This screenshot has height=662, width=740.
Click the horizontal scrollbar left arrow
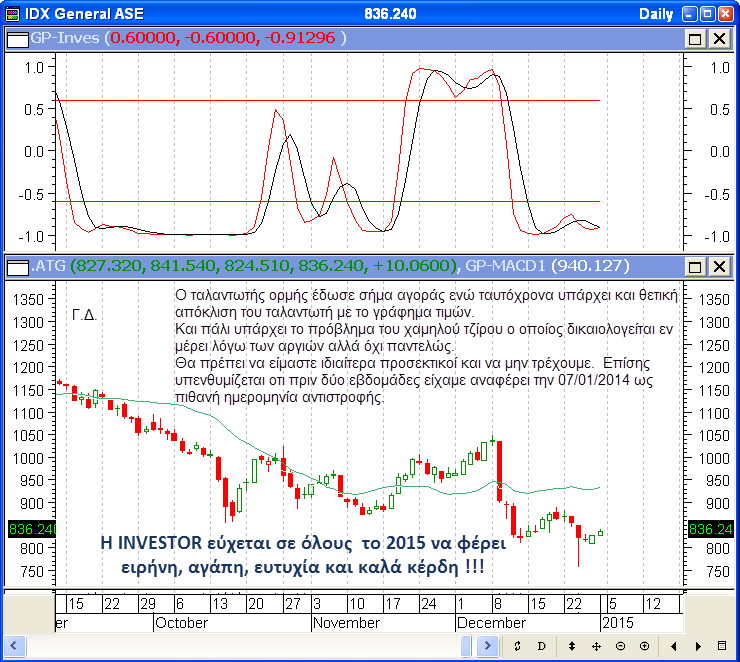click(13, 645)
